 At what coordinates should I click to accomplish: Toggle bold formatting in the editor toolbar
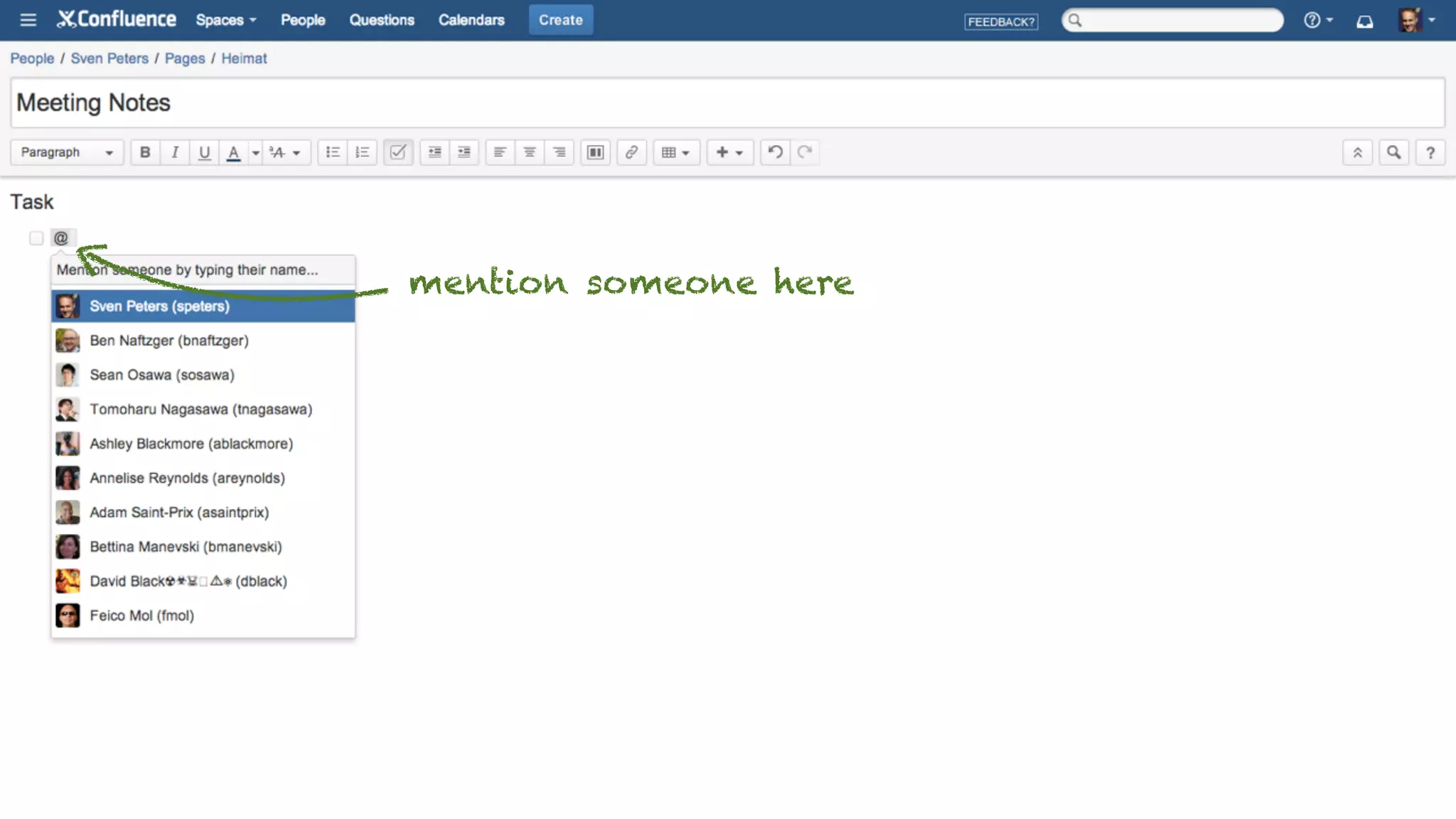click(x=145, y=152)
